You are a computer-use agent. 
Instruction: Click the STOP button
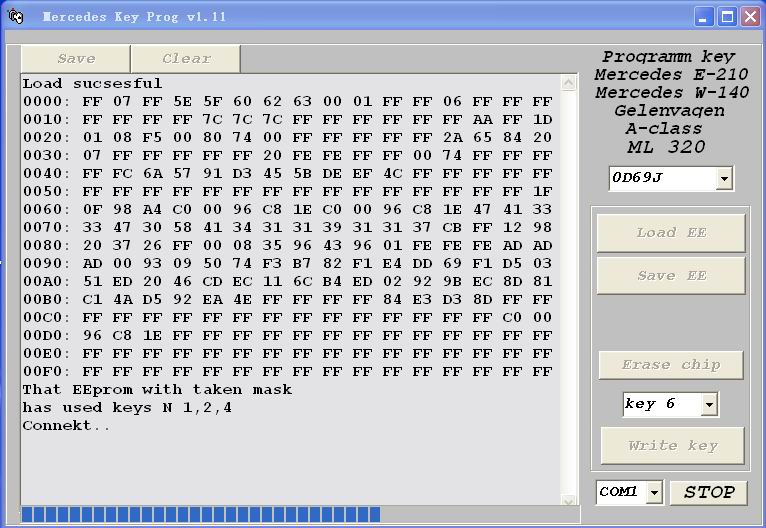tap(708, 492)
